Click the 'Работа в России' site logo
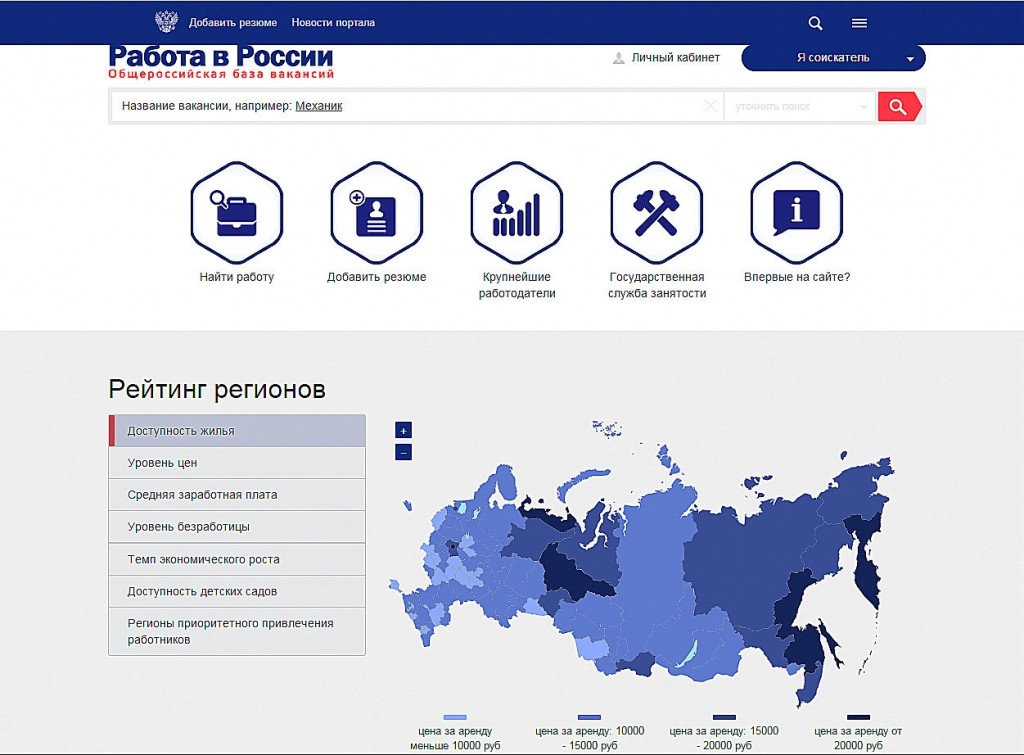This screenshot has height=755, width=1024. coord(221,57)
